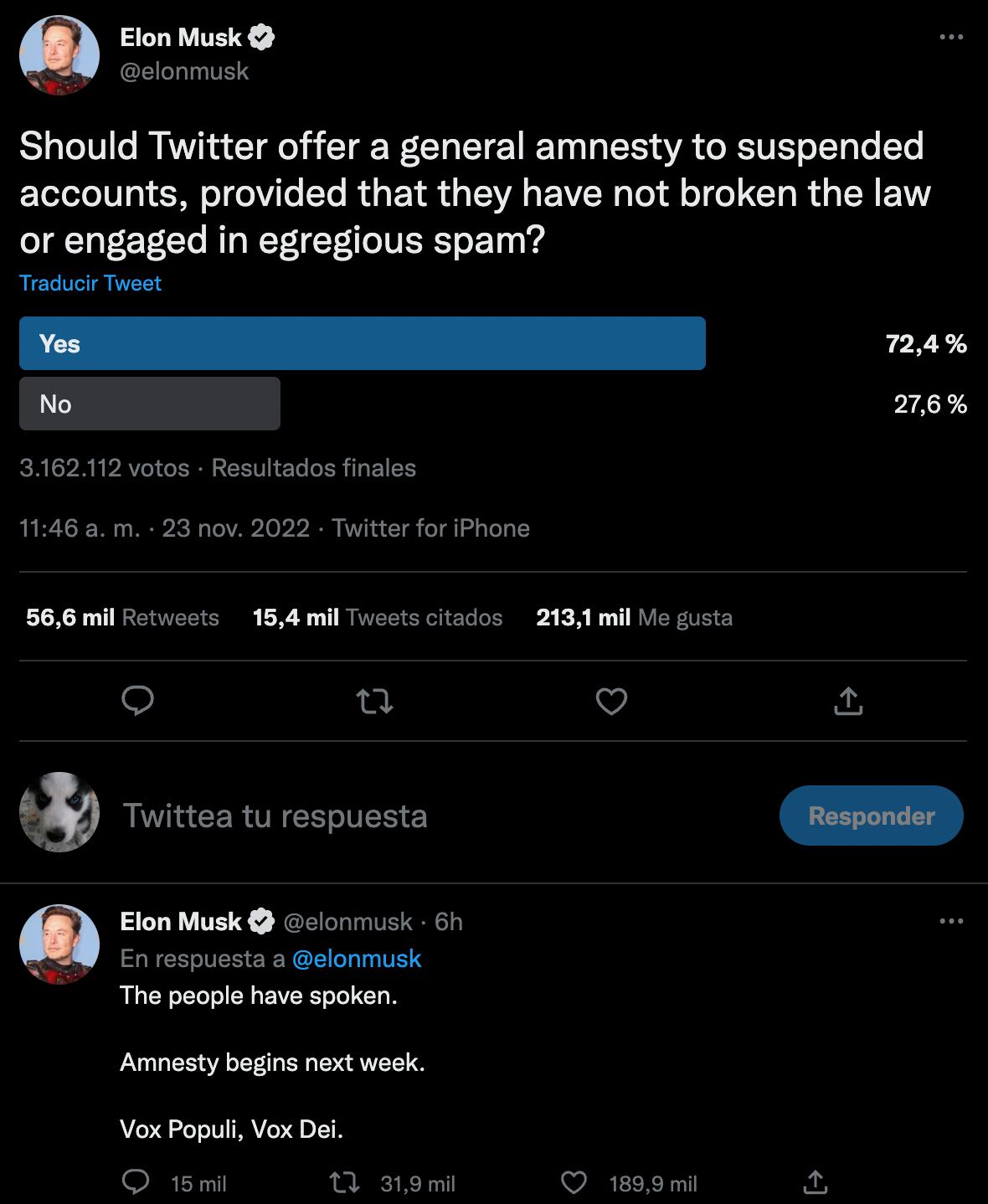Share the main tweet via share icon
Viewport: 988px width, 1204px height.
pyautogui.click(x=847, y=701)
